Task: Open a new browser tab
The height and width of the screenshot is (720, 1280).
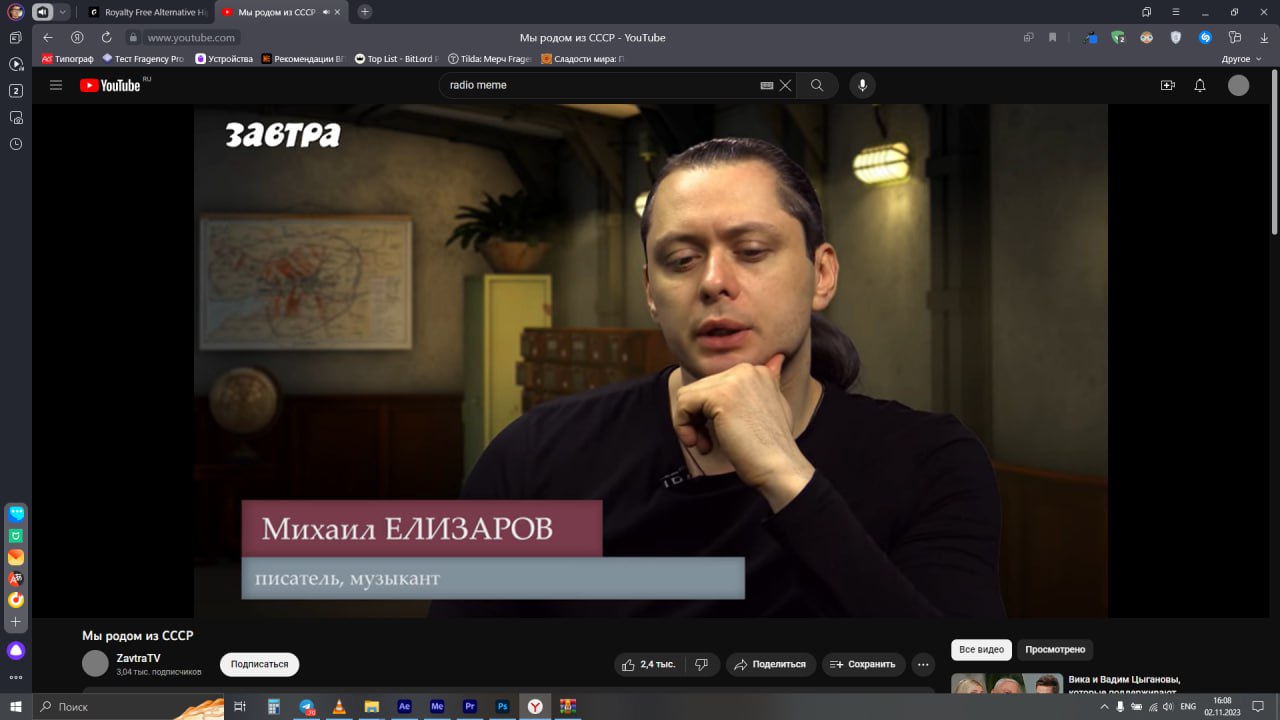Action: coord(365,12)
